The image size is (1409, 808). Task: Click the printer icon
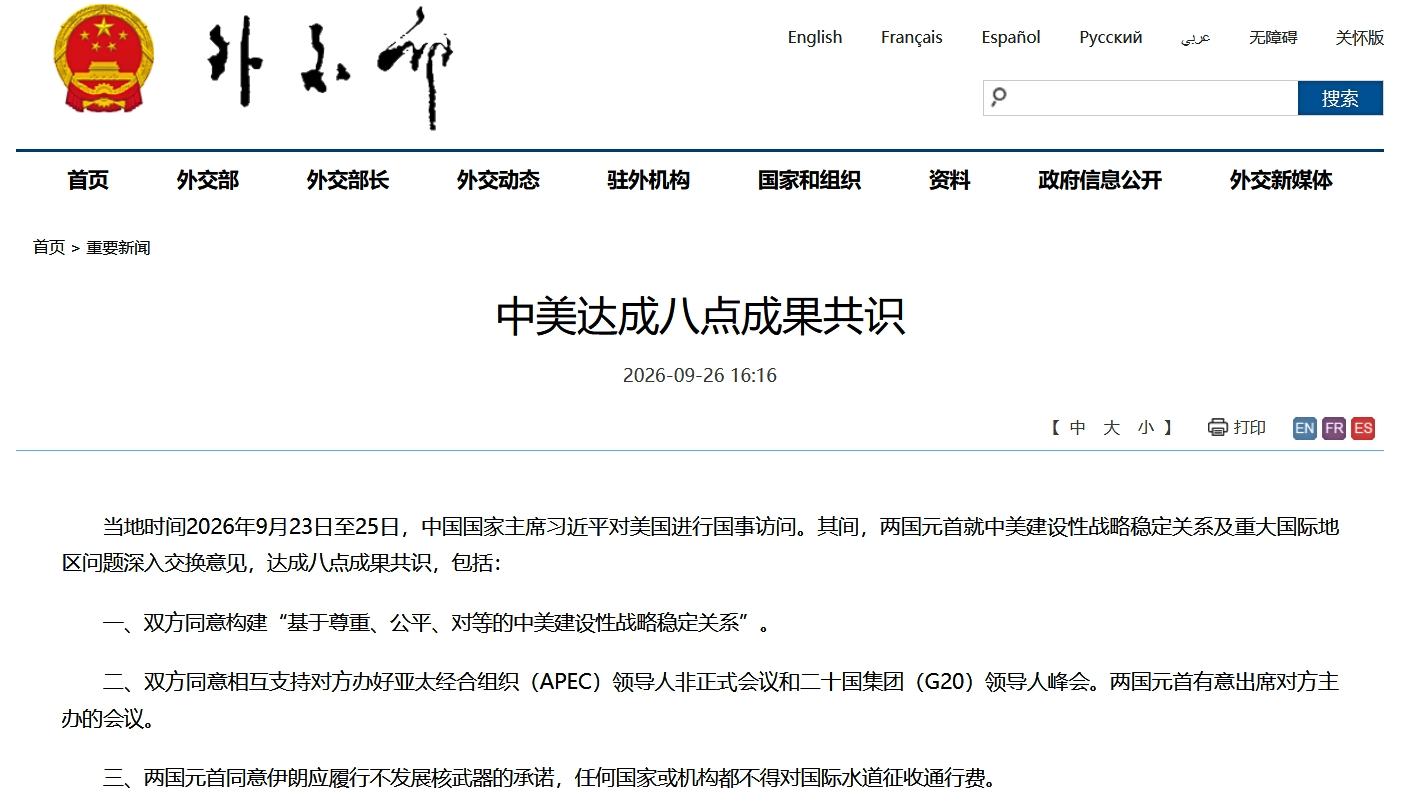click(x=1217, y=428)
